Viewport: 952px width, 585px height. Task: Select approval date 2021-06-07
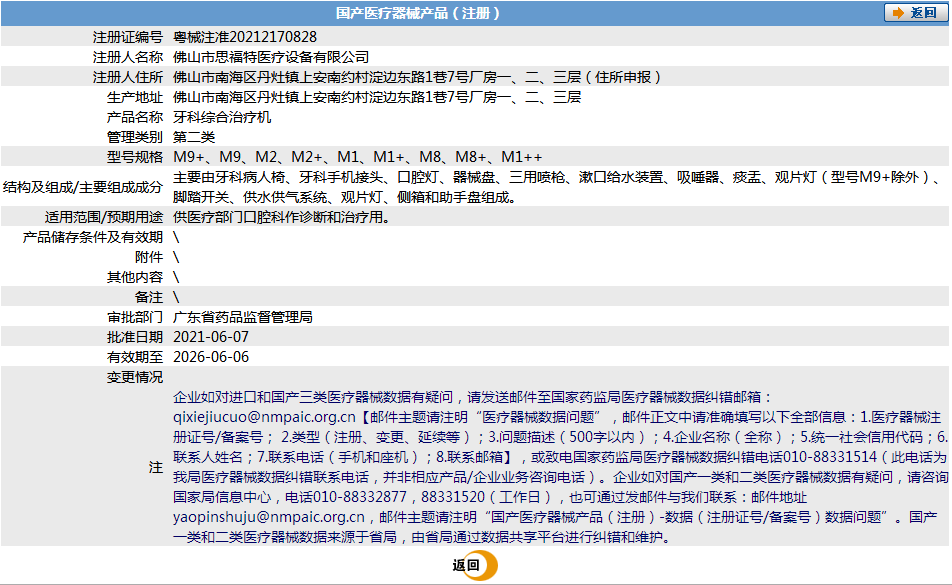coord(211,337)
